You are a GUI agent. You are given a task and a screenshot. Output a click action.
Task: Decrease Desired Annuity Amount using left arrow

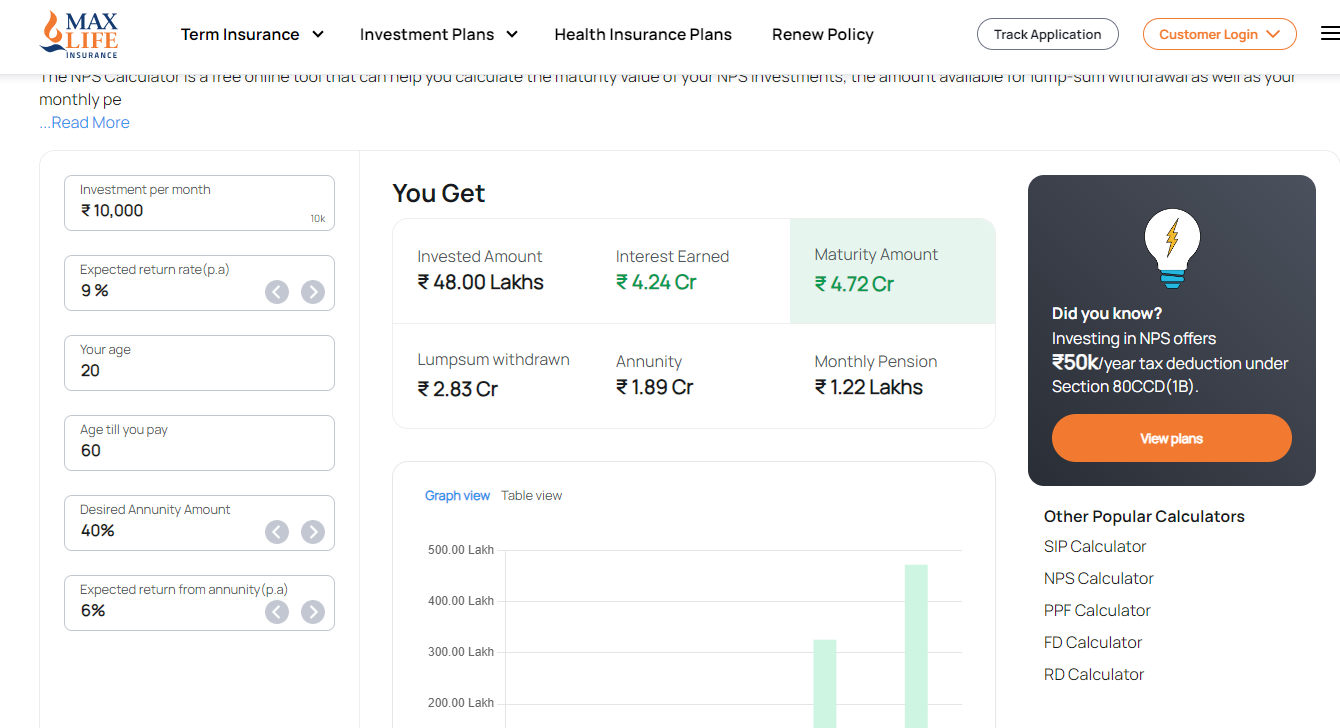pyautogui.click(x=277, y=532)
